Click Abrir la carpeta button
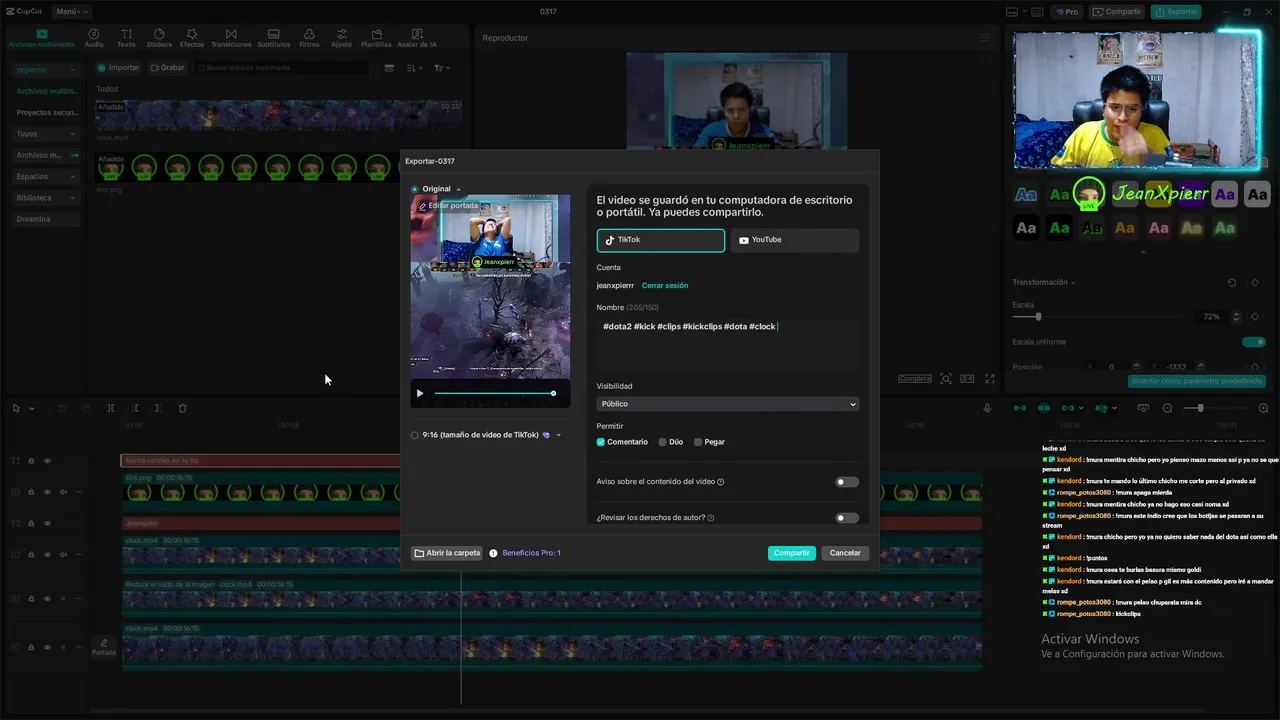The image size is (1280, 720). [x=447, y=553]
